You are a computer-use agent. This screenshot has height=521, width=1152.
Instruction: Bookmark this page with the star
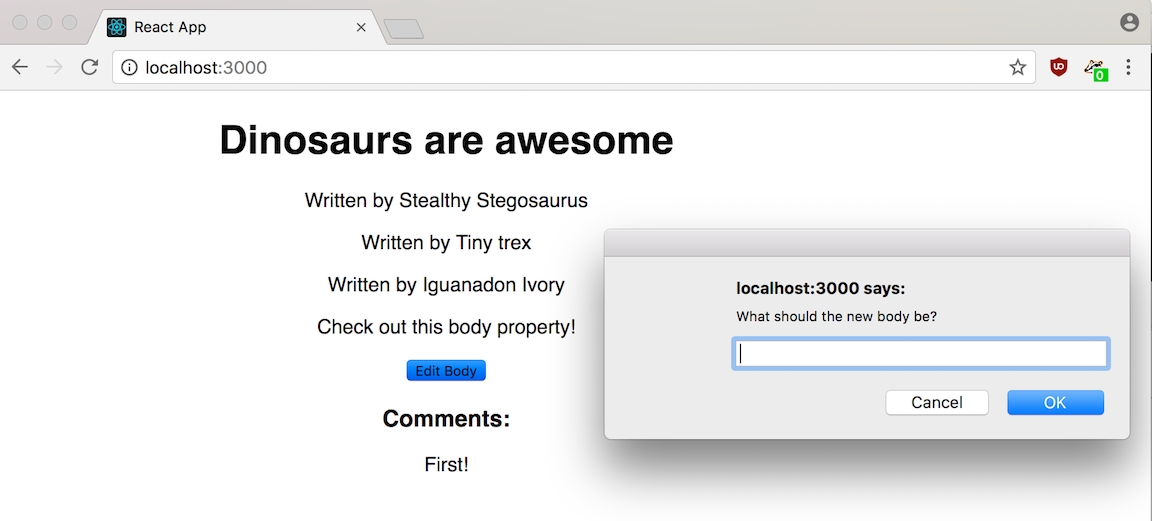1017,67
